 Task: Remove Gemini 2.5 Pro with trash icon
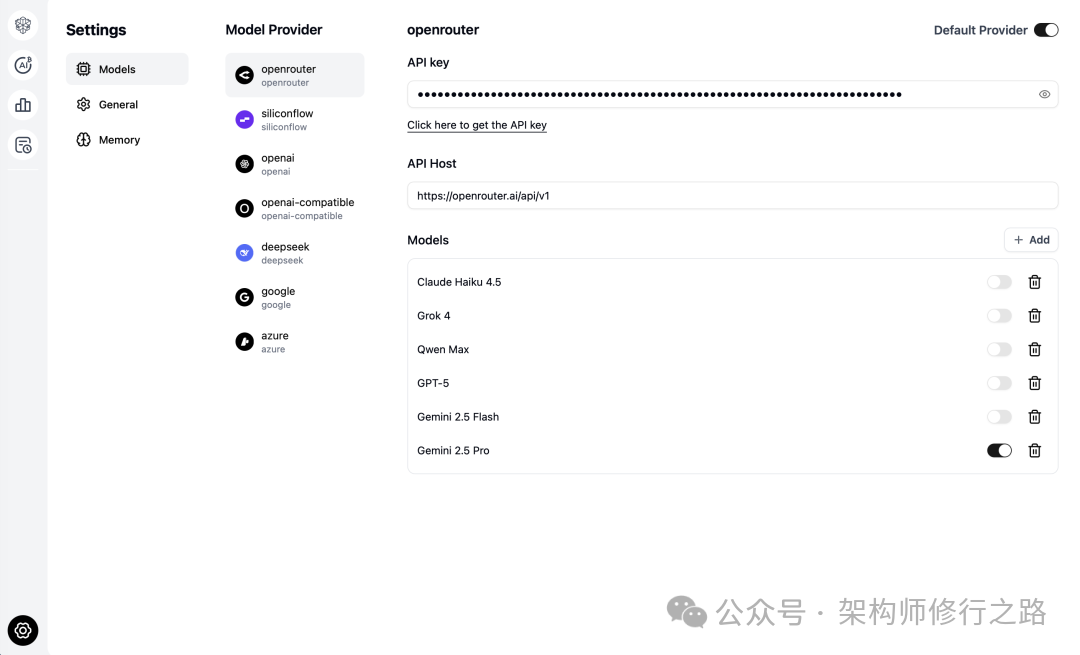coord(1035,451)
